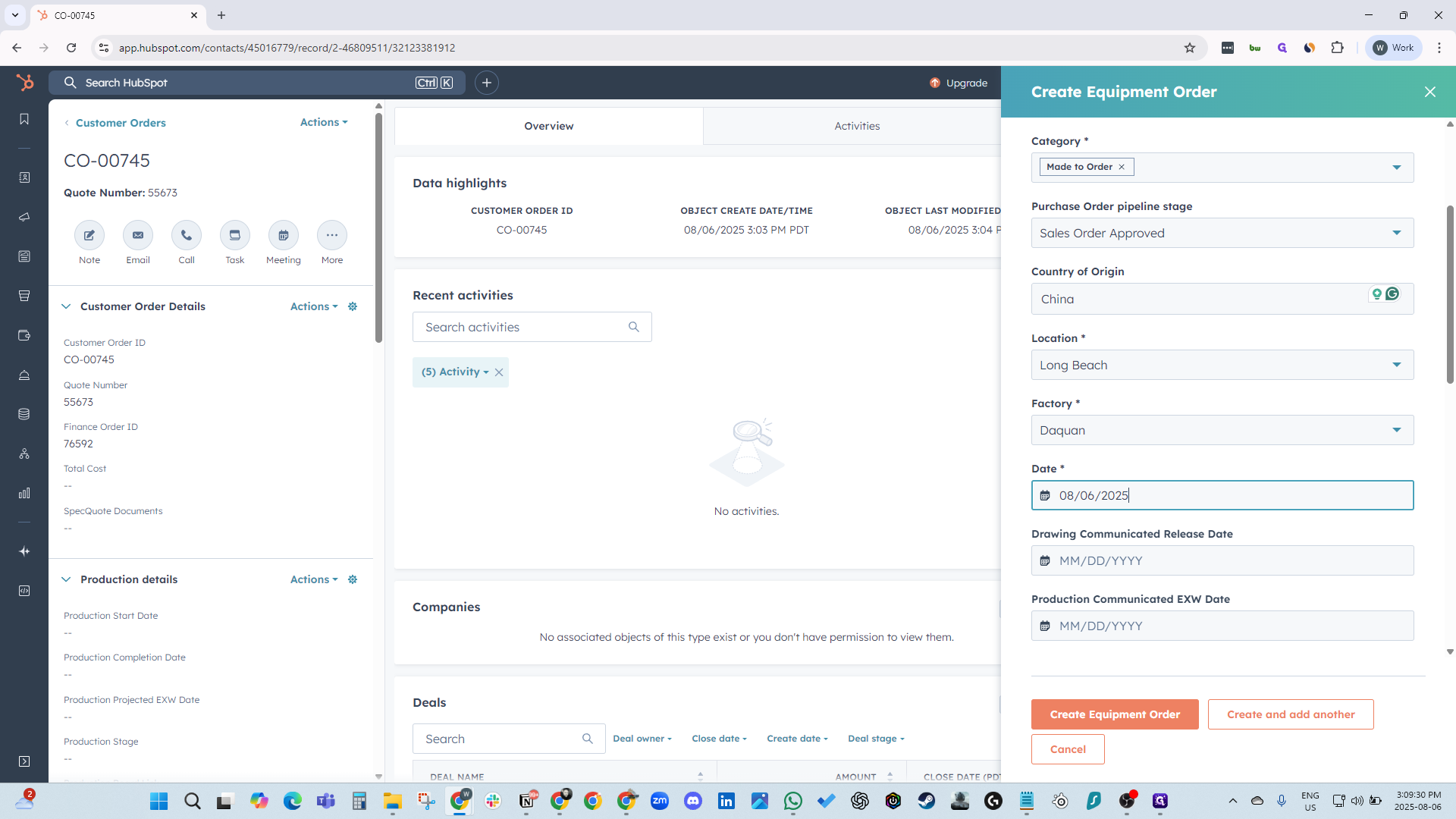Open the More actions ellipsis icon
The image size is (1456, 819).
pos(332,235)
